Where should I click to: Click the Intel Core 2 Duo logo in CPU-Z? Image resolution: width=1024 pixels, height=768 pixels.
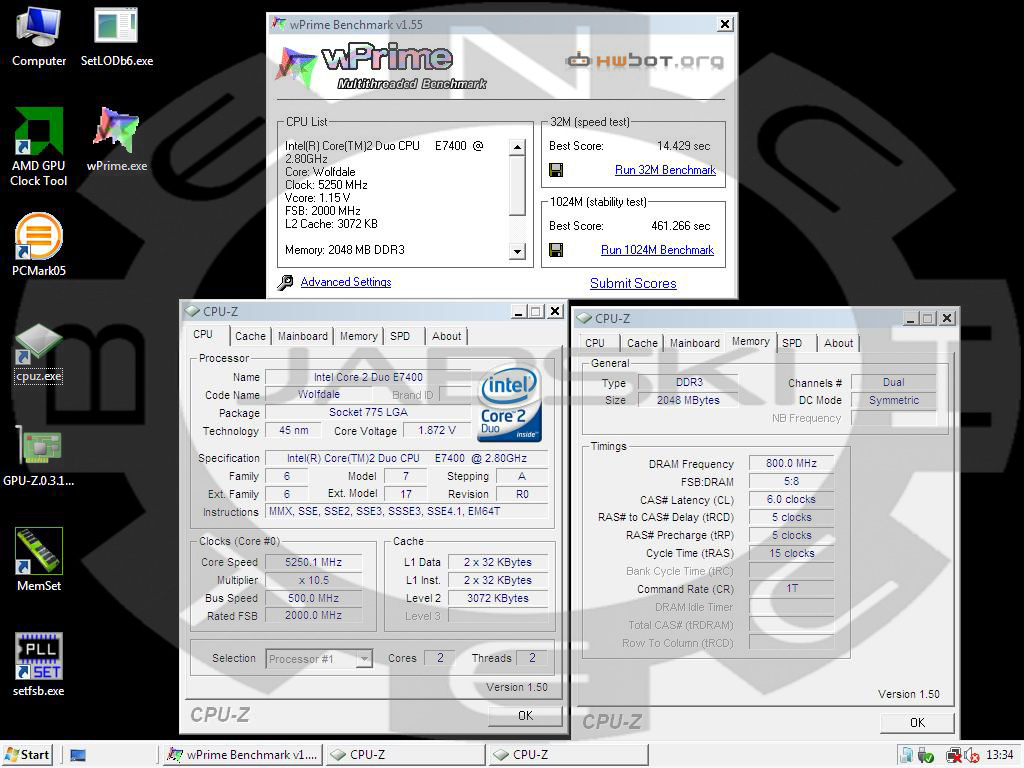click(509, 403)
